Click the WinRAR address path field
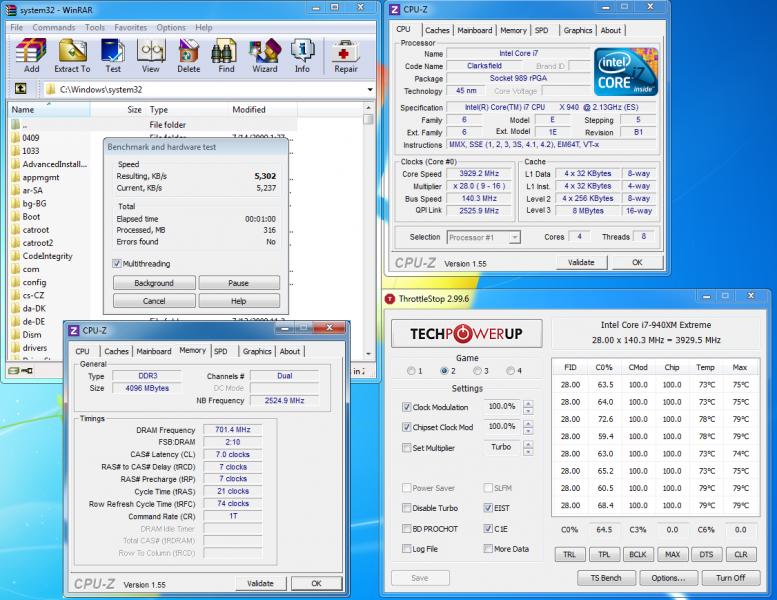The height and width of the screenshot is (600, 777). click(x=209, y=90)
